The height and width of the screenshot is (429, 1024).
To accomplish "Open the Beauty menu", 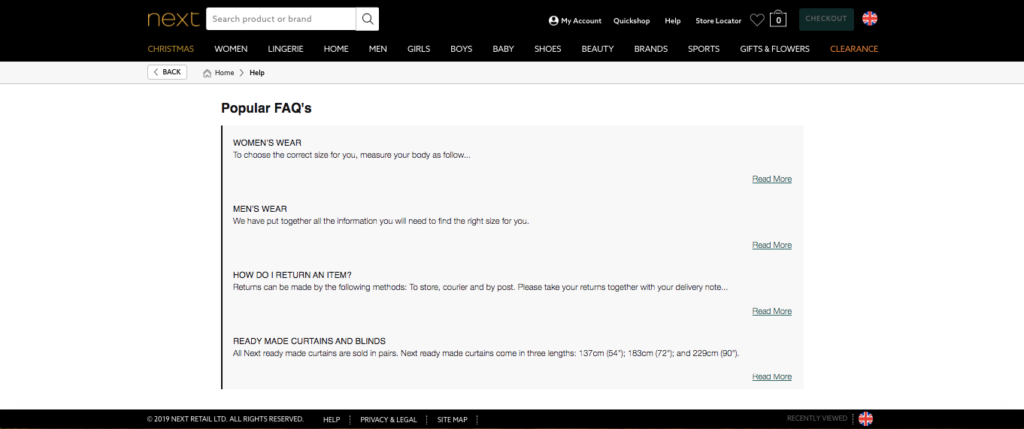I will click(x=598, y=49).
